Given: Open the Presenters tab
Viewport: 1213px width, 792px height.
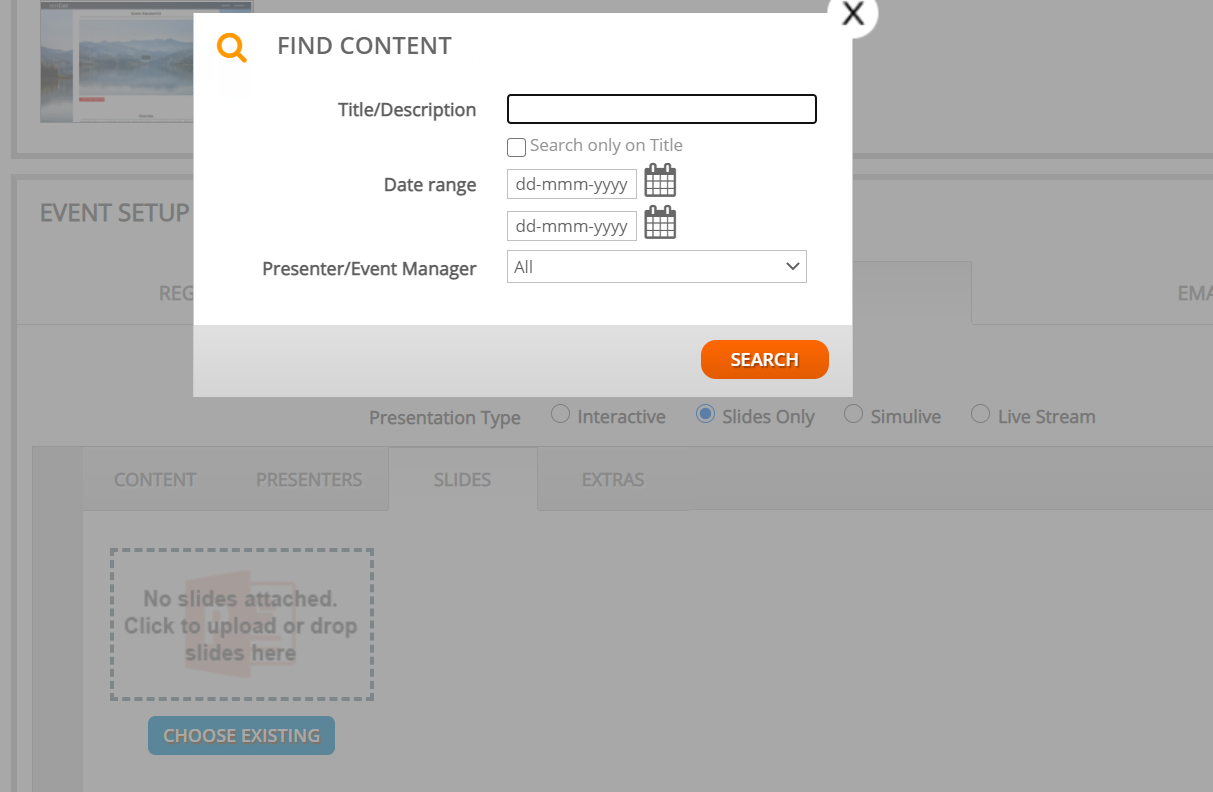Looking at the screenshot, I should pyautogui.click(x=309, y=479).
